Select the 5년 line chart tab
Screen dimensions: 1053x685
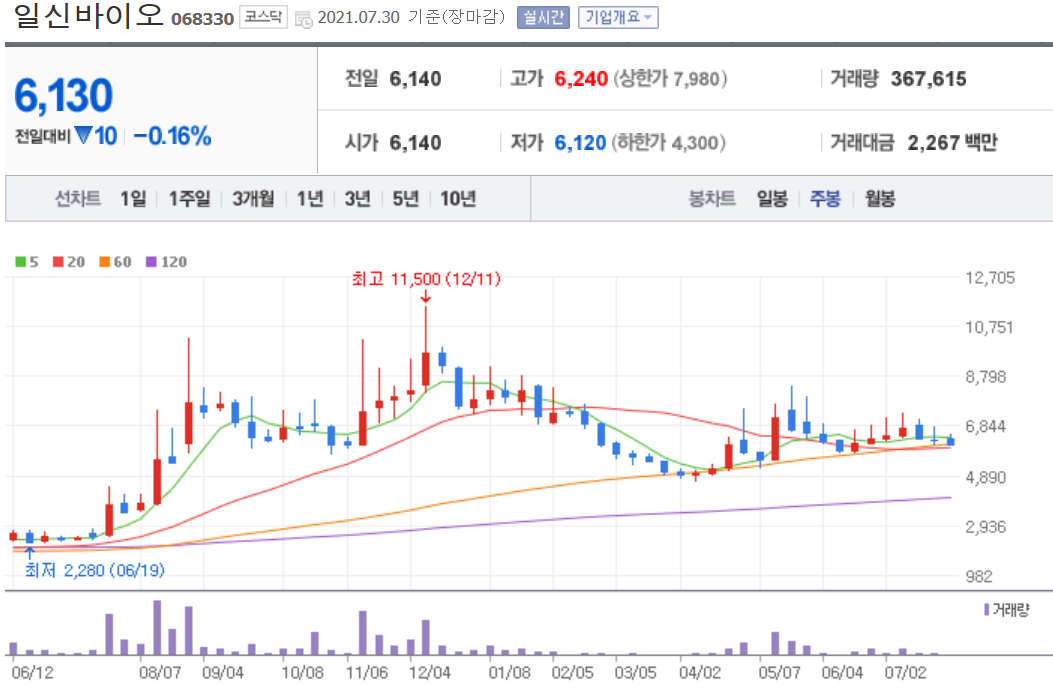[x=406, y=199]
